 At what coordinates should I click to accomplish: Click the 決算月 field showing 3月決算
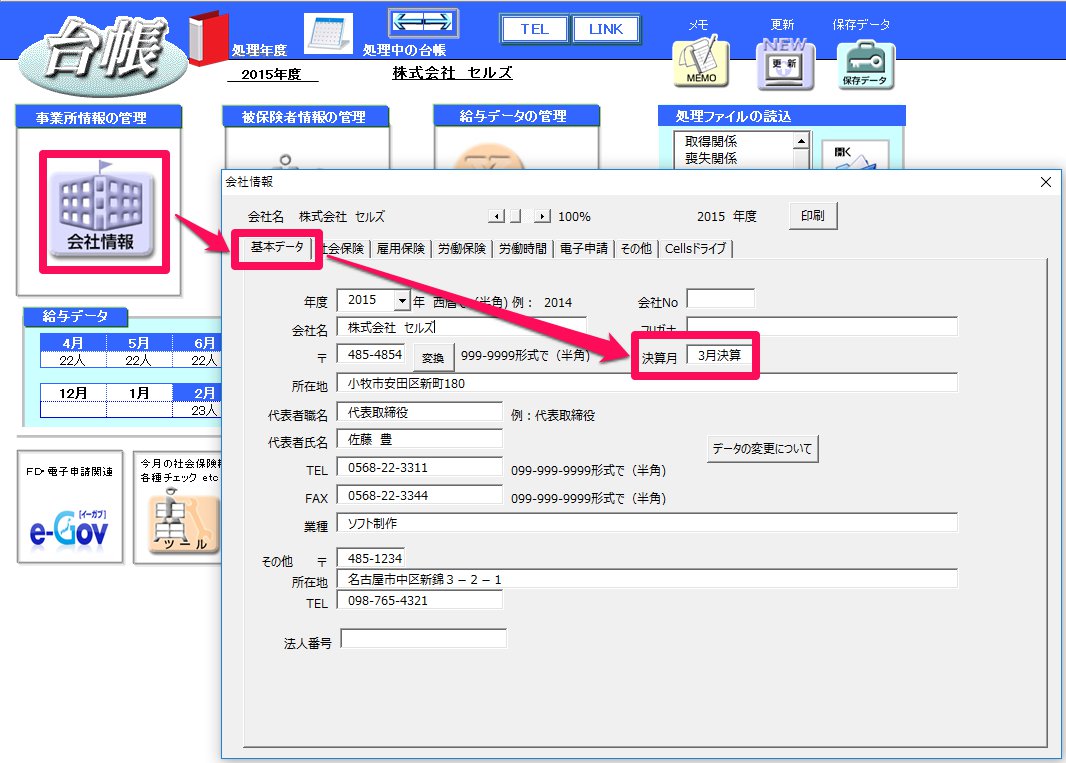(719, 356)
